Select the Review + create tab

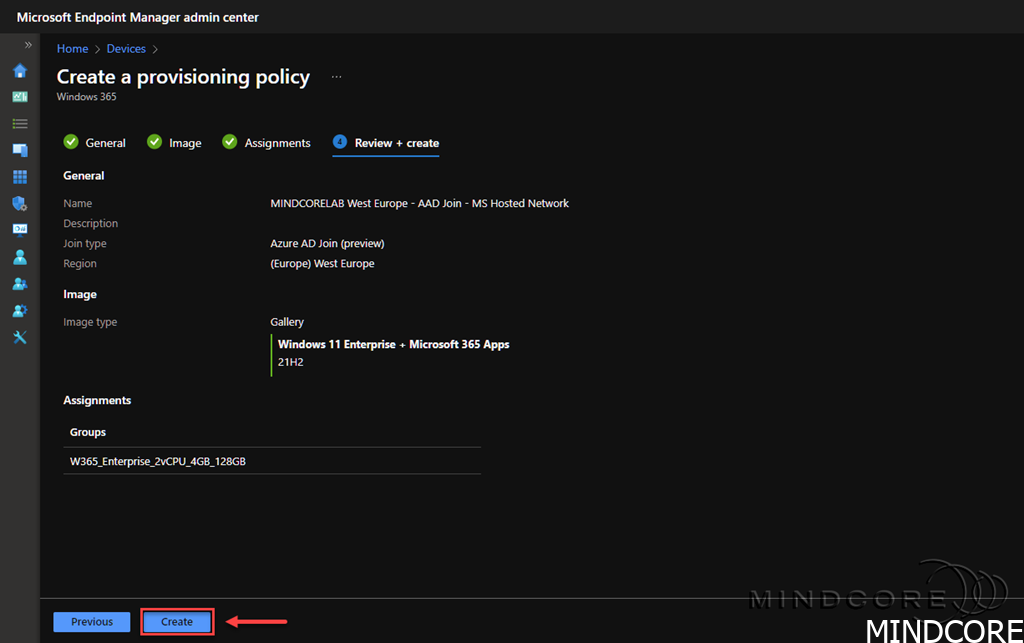point(386,143)
